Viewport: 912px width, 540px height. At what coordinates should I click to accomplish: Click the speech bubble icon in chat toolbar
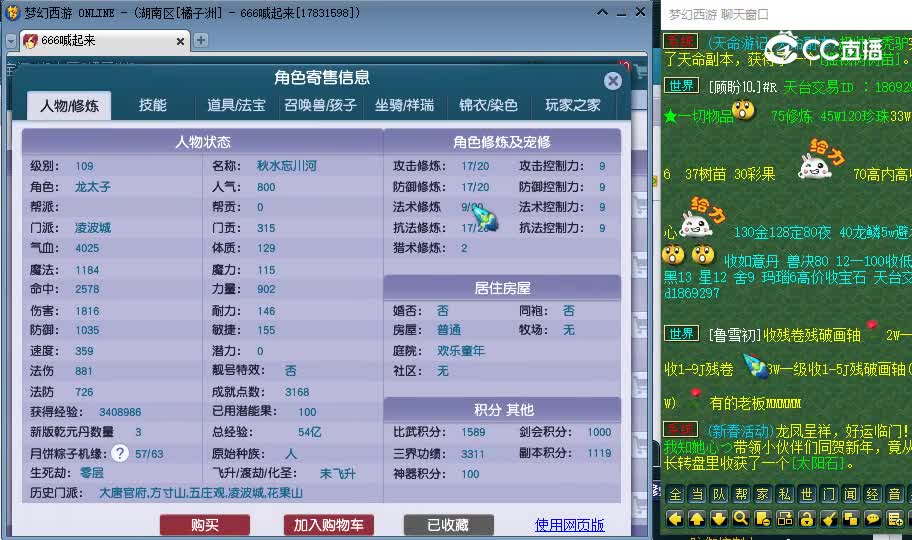click(873, 518)
